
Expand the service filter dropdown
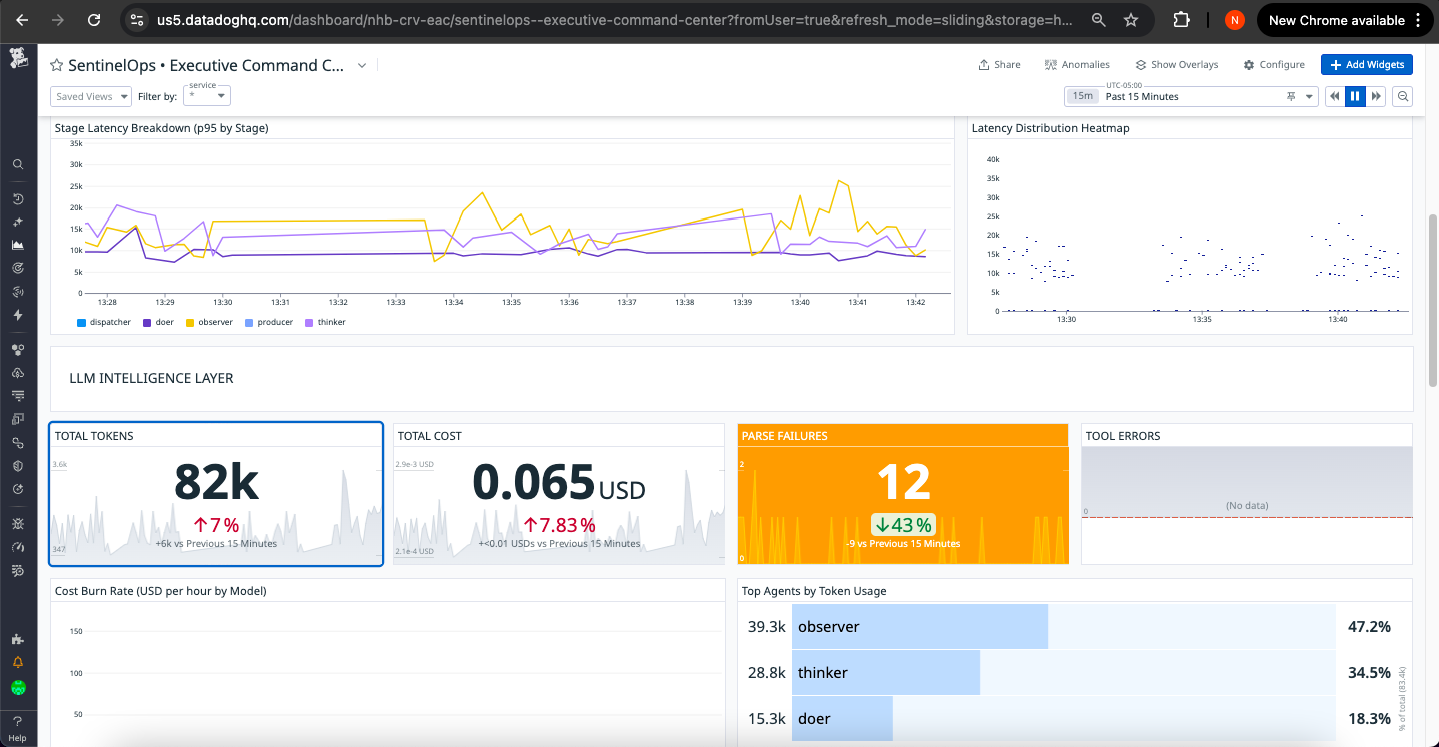[208, 96]
